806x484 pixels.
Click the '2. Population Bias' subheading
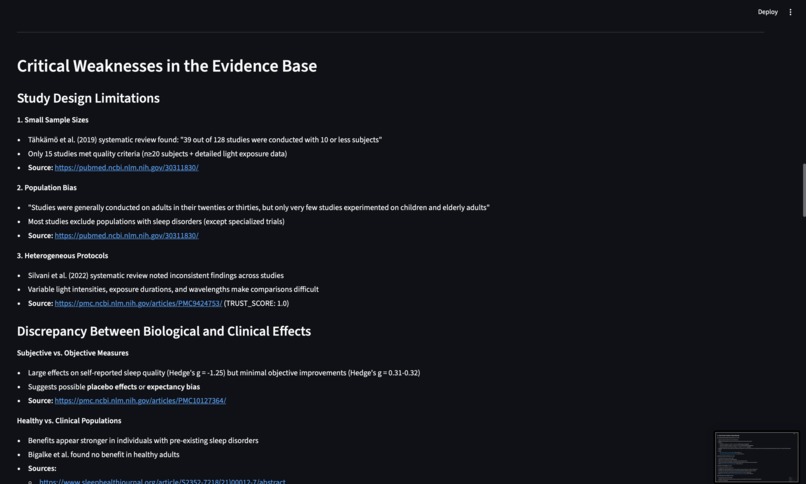click(47, 188)
